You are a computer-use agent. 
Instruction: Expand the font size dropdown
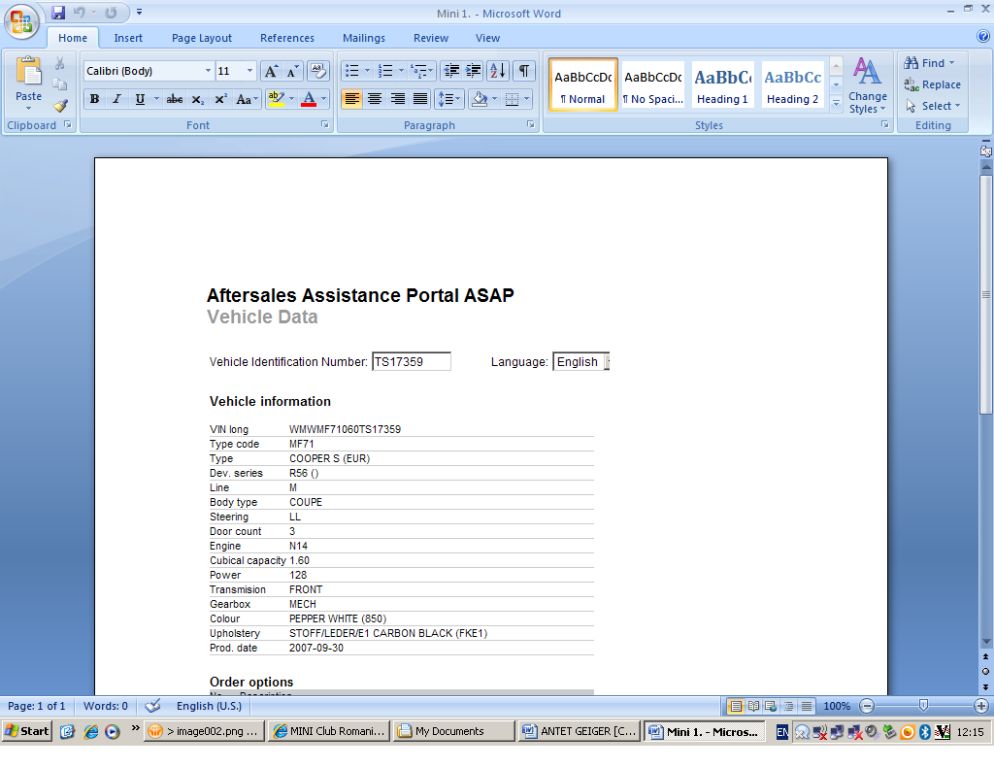click(250, 72)
